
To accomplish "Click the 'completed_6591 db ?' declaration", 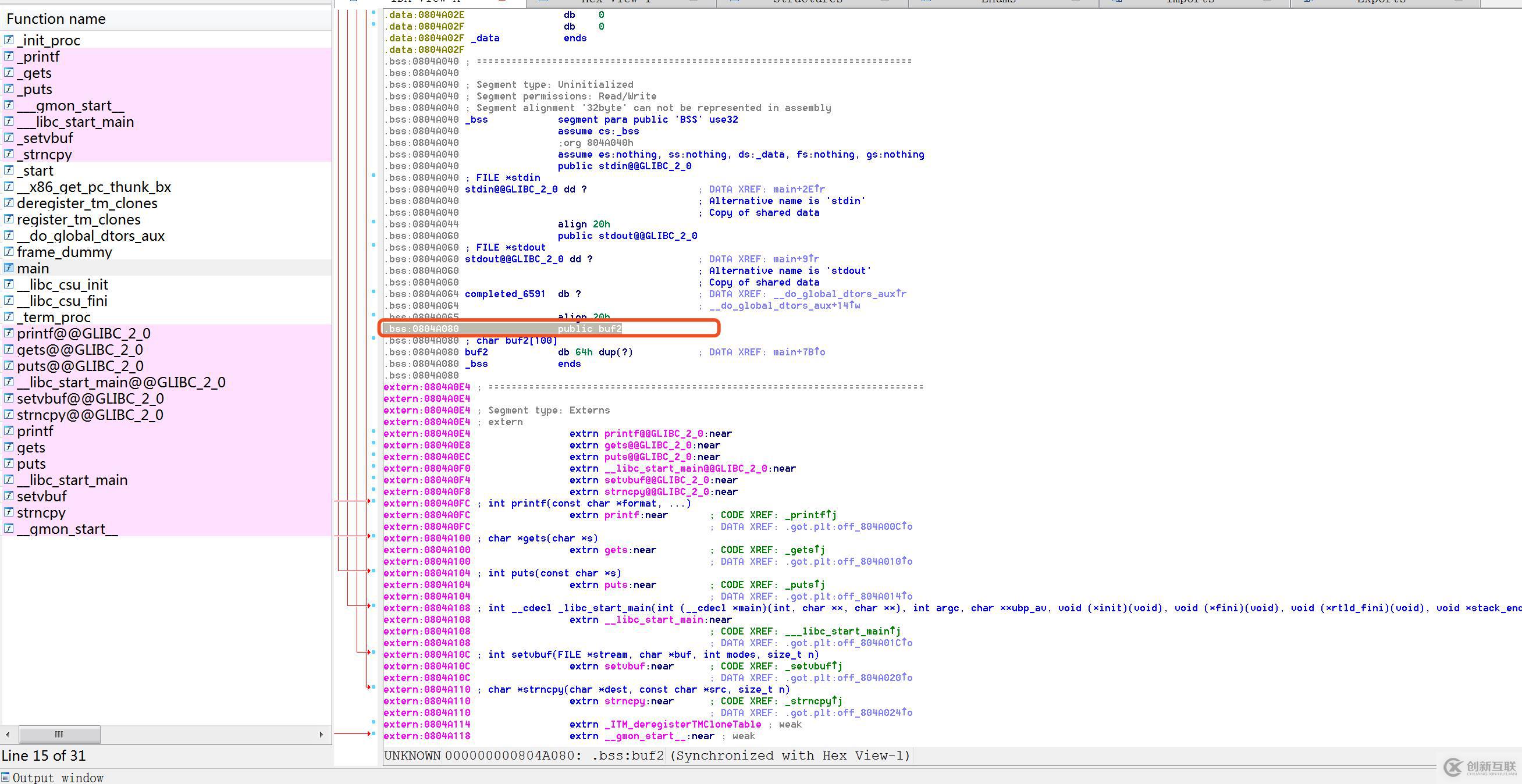I will [523, 294].
